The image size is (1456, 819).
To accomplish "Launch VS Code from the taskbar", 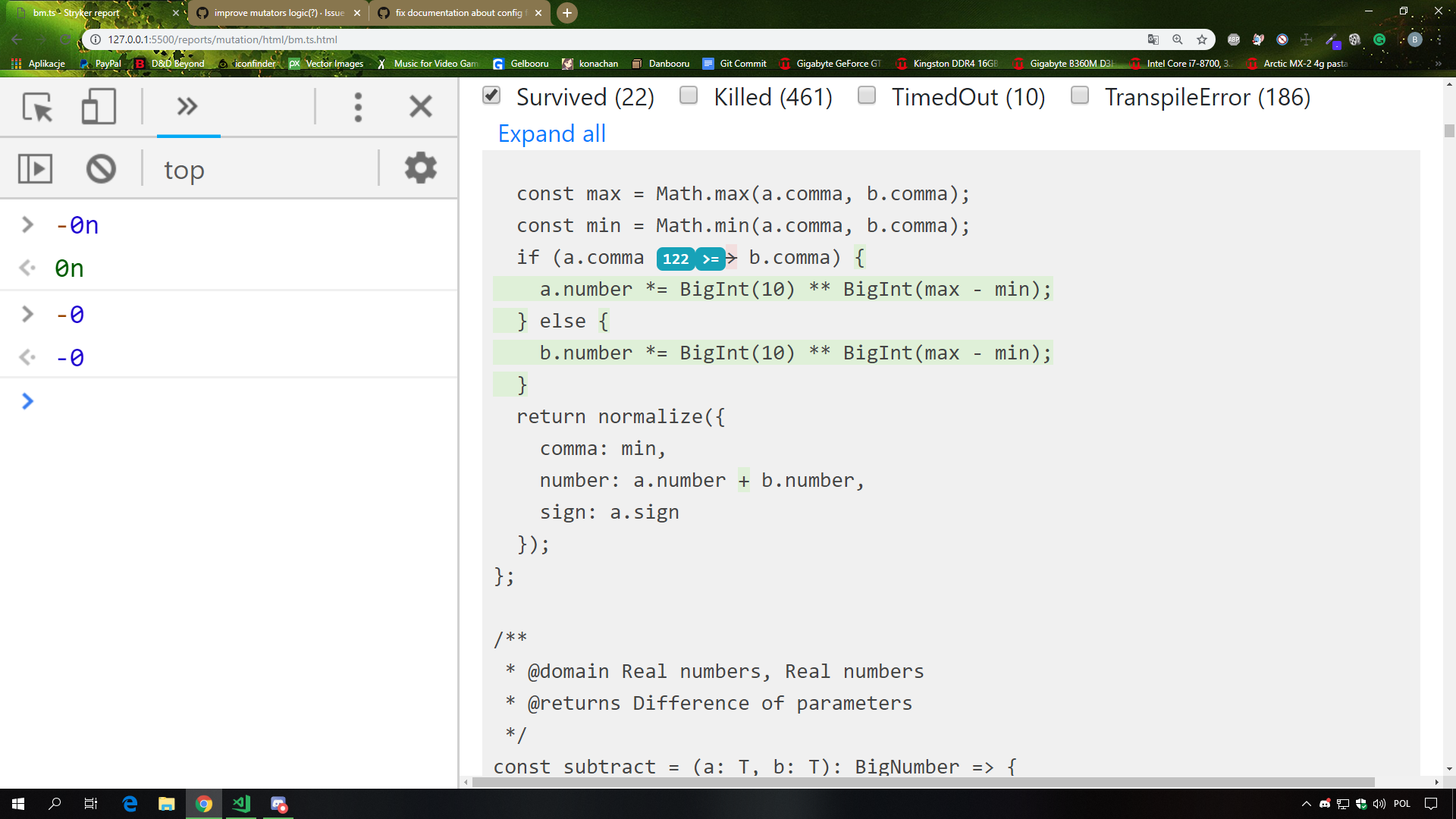I will point(241,804).
